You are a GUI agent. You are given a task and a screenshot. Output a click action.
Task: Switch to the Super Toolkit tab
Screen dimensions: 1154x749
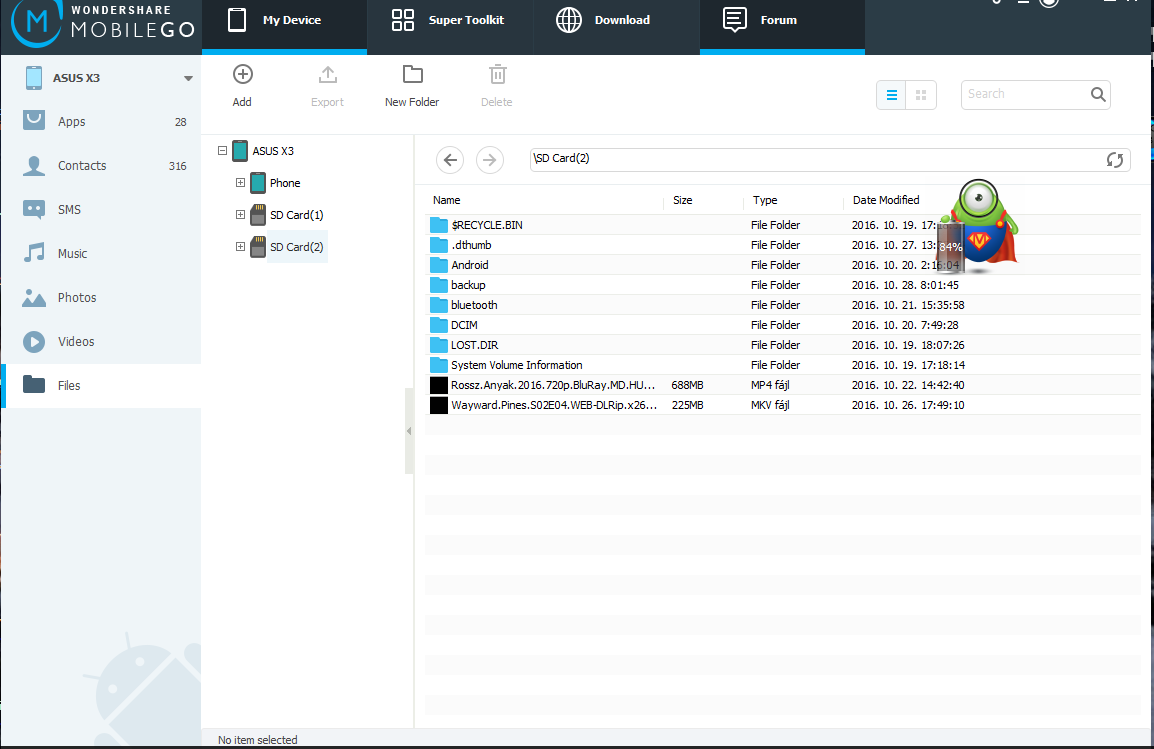click(449, 25)
